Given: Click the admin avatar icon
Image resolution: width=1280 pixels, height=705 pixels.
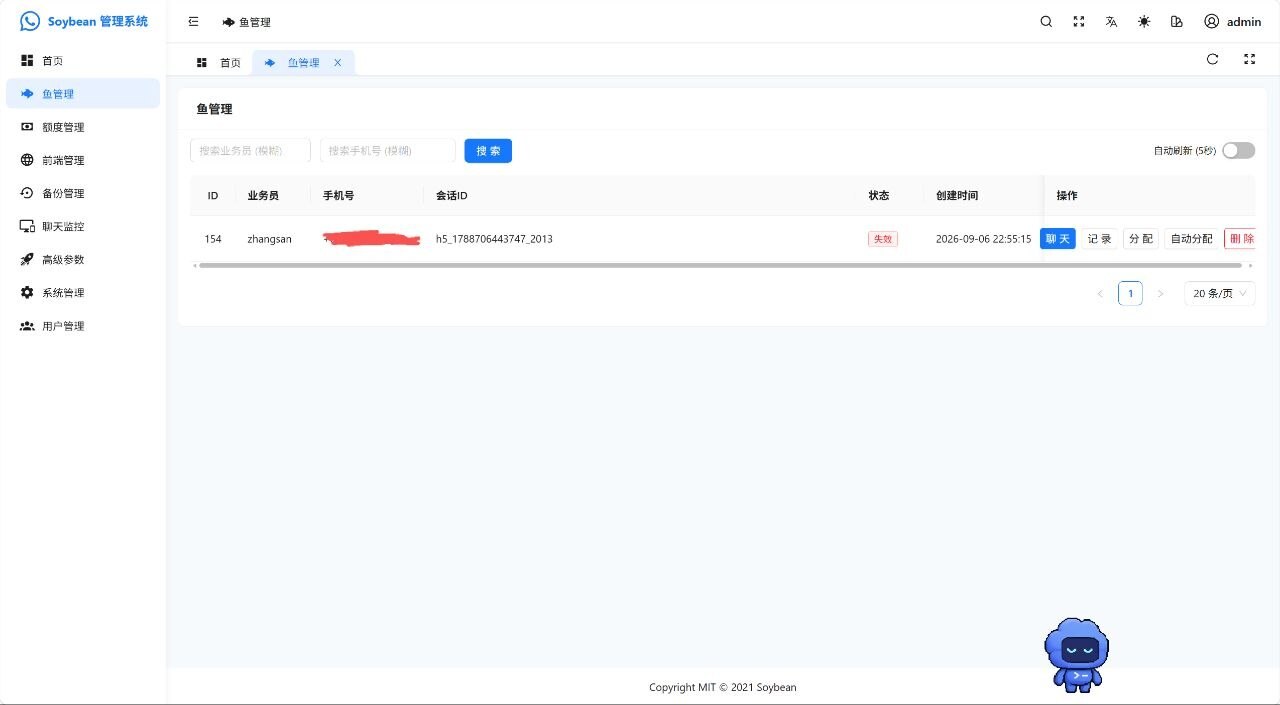Looking at the screenshot, I should point(1212,21).
